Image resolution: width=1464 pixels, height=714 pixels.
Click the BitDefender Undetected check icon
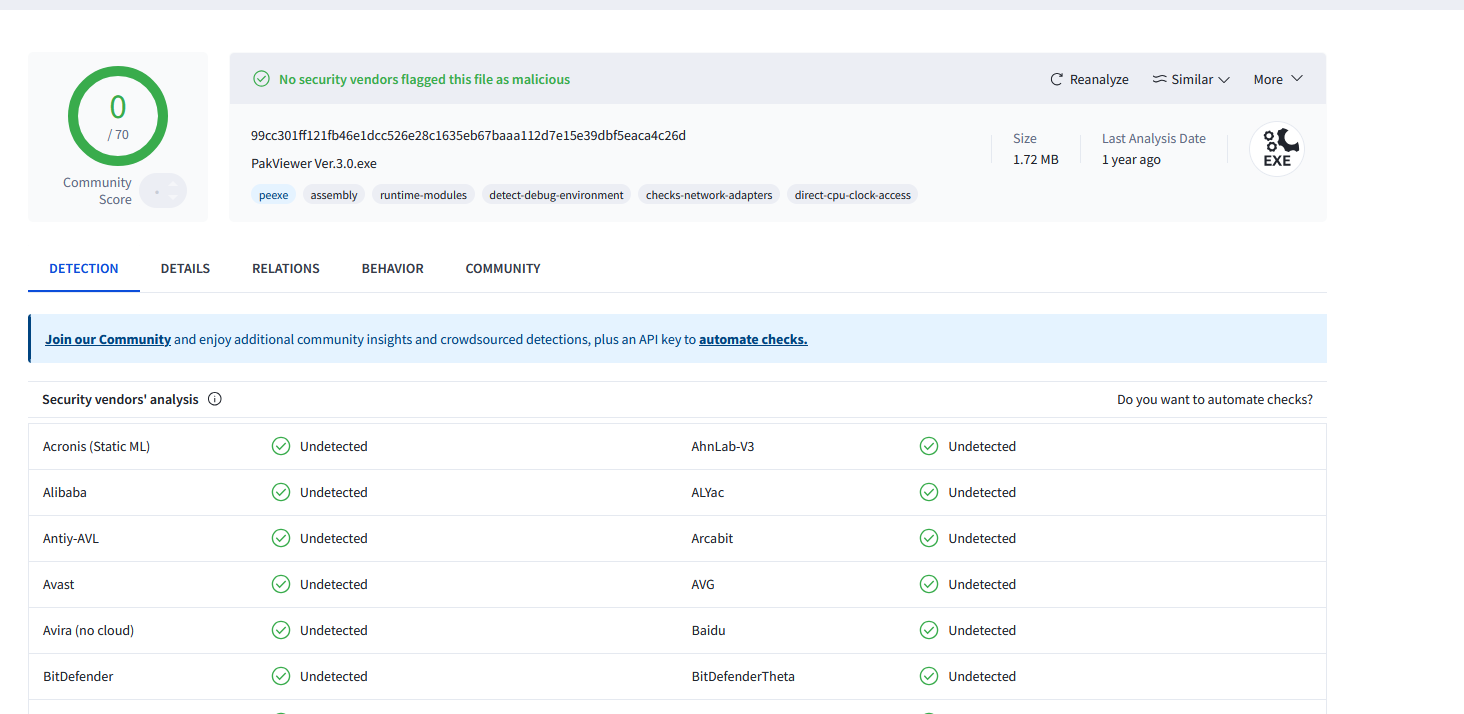281,676
